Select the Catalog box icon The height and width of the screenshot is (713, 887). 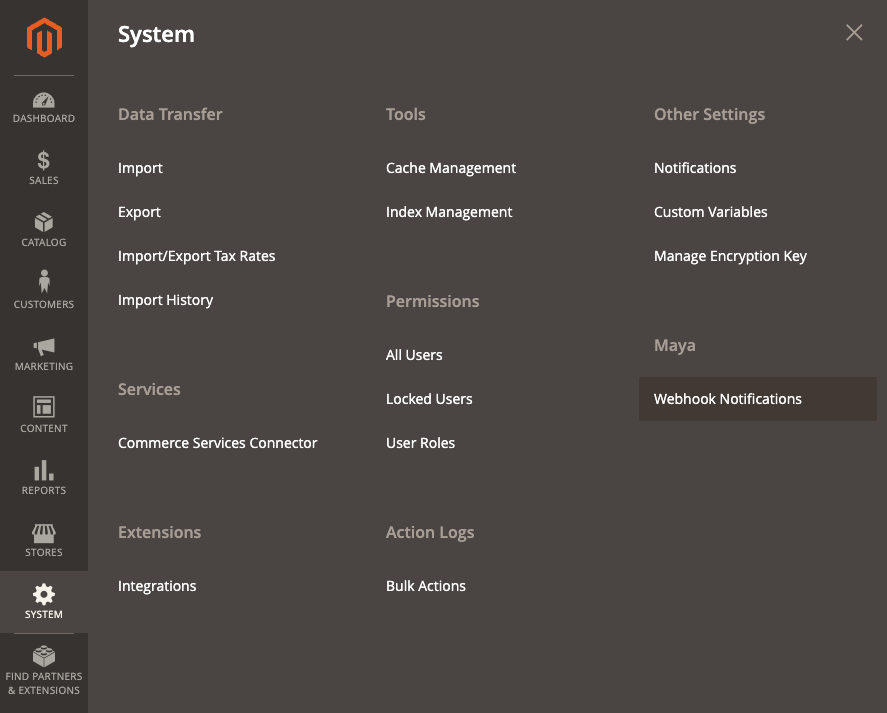click(44, 223)
